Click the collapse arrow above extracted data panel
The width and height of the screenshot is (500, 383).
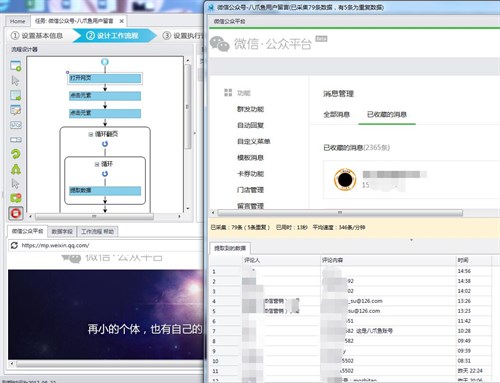click(411, 240)
